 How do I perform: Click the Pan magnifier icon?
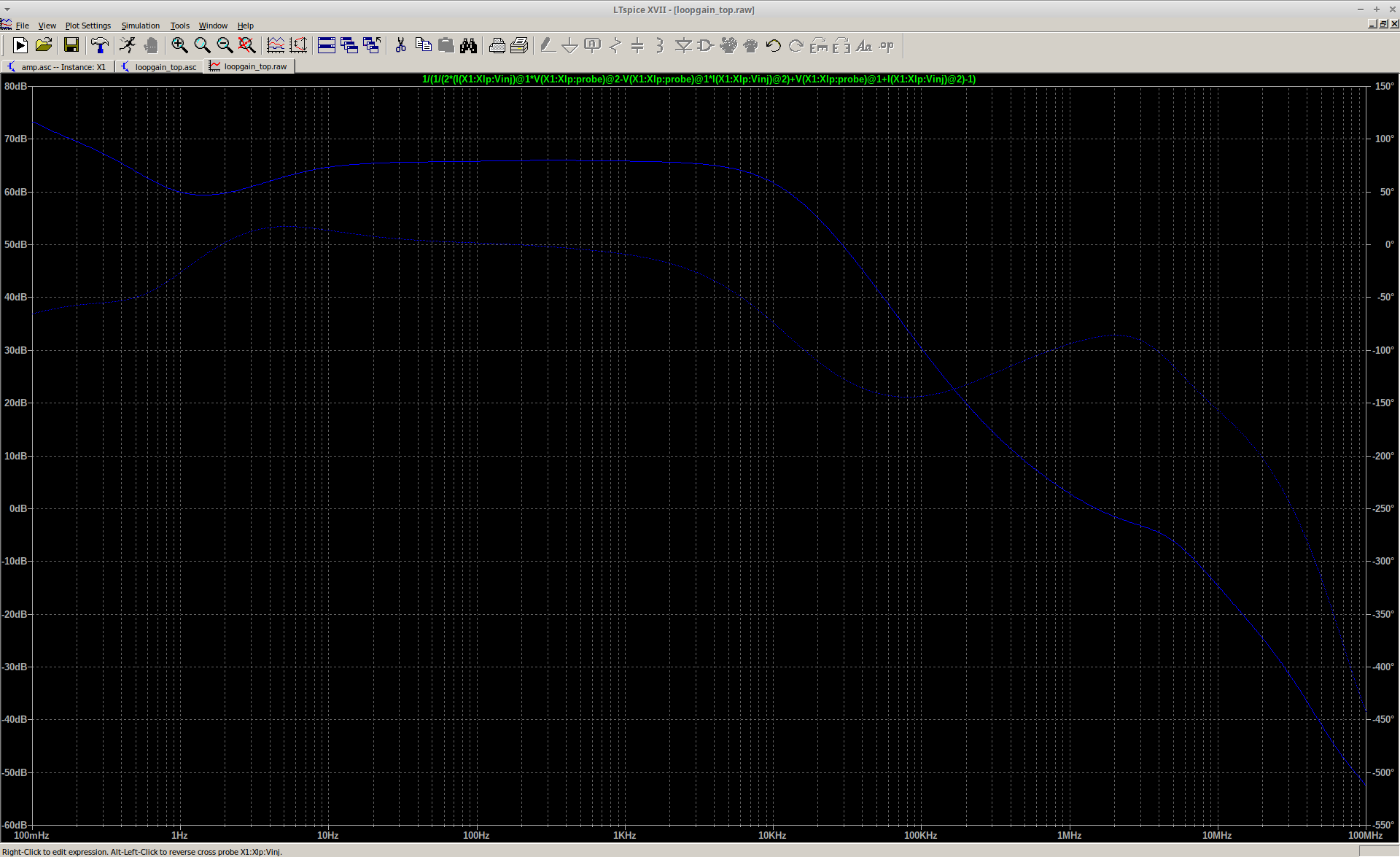202,46
